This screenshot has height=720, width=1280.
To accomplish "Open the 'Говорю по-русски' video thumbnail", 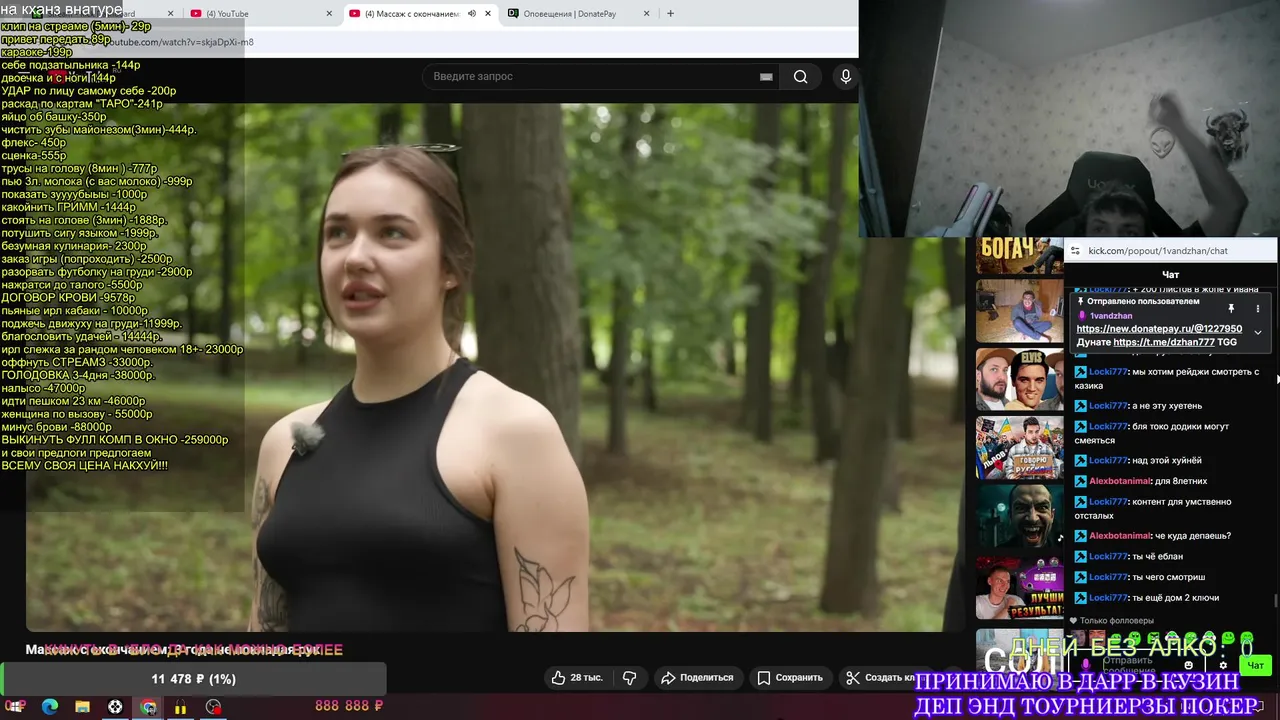I will [x=1019, y=448].
